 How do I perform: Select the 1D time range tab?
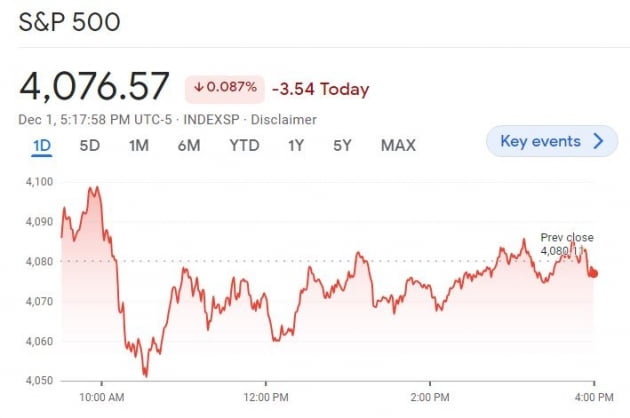coord(42,146)
